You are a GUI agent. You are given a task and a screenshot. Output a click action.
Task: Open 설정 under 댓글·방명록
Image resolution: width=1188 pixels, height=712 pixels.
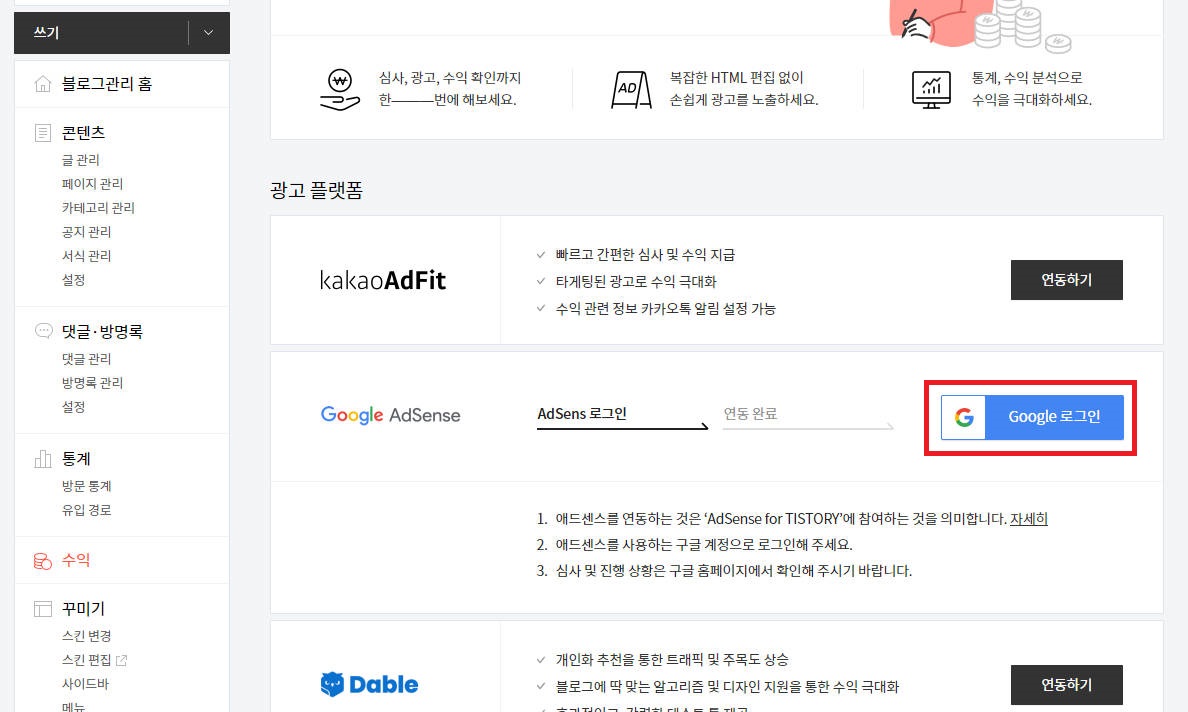73,407
